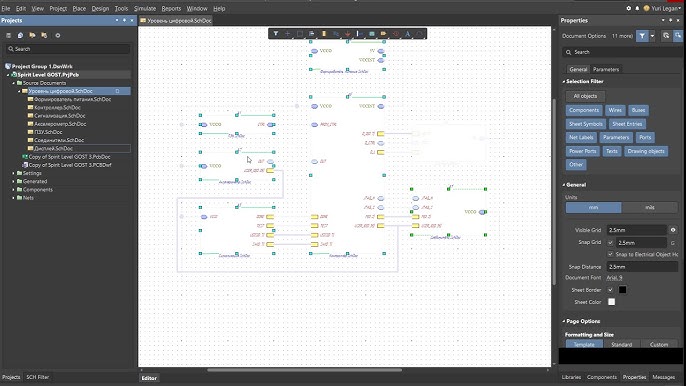The height and width of the screenshot is (386, 686).
Task: Click the white Sheet Color swatch
Action: 612,302
